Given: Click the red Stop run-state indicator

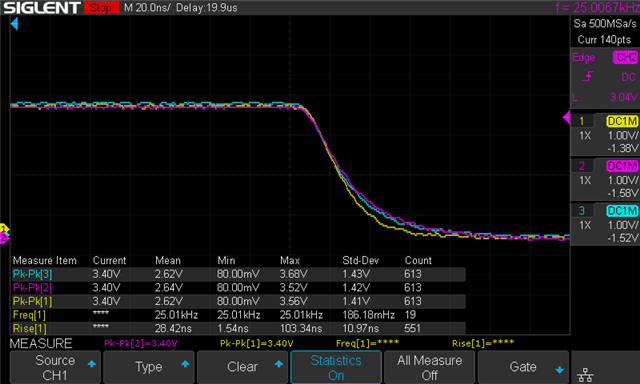Looking at the screenshot, I should pos(101,7).
